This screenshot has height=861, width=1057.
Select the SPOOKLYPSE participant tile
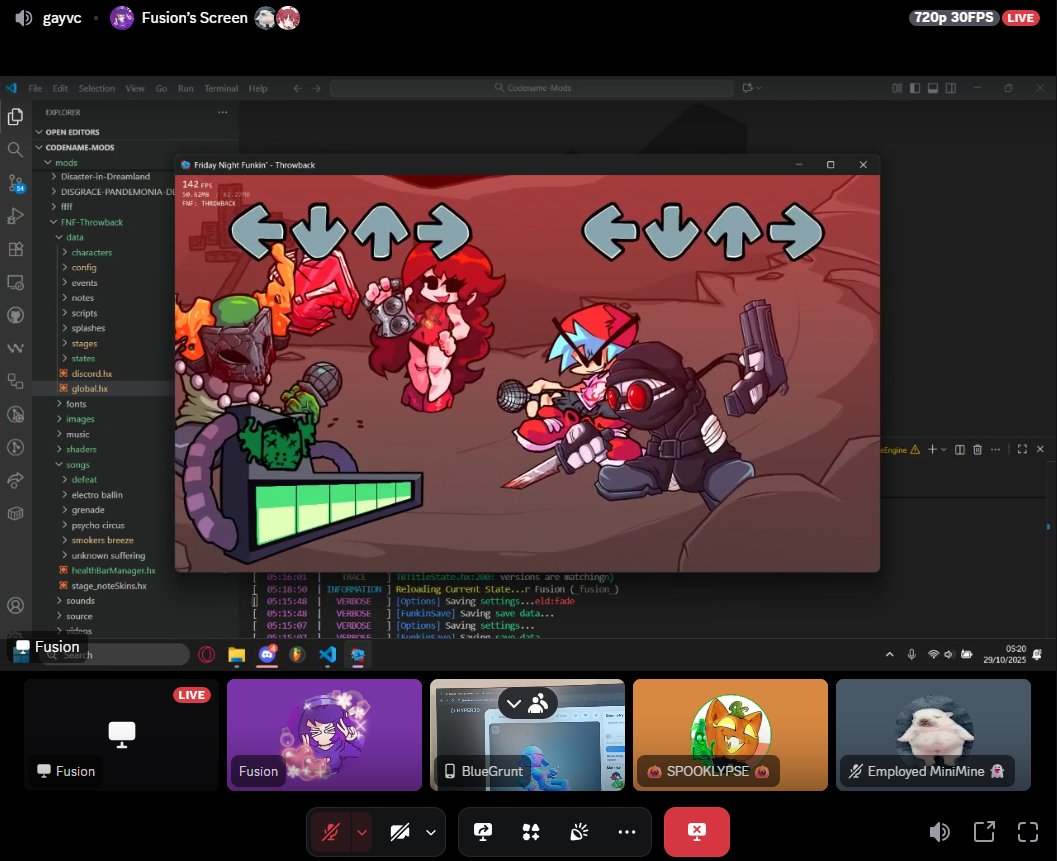pos(730,735)
